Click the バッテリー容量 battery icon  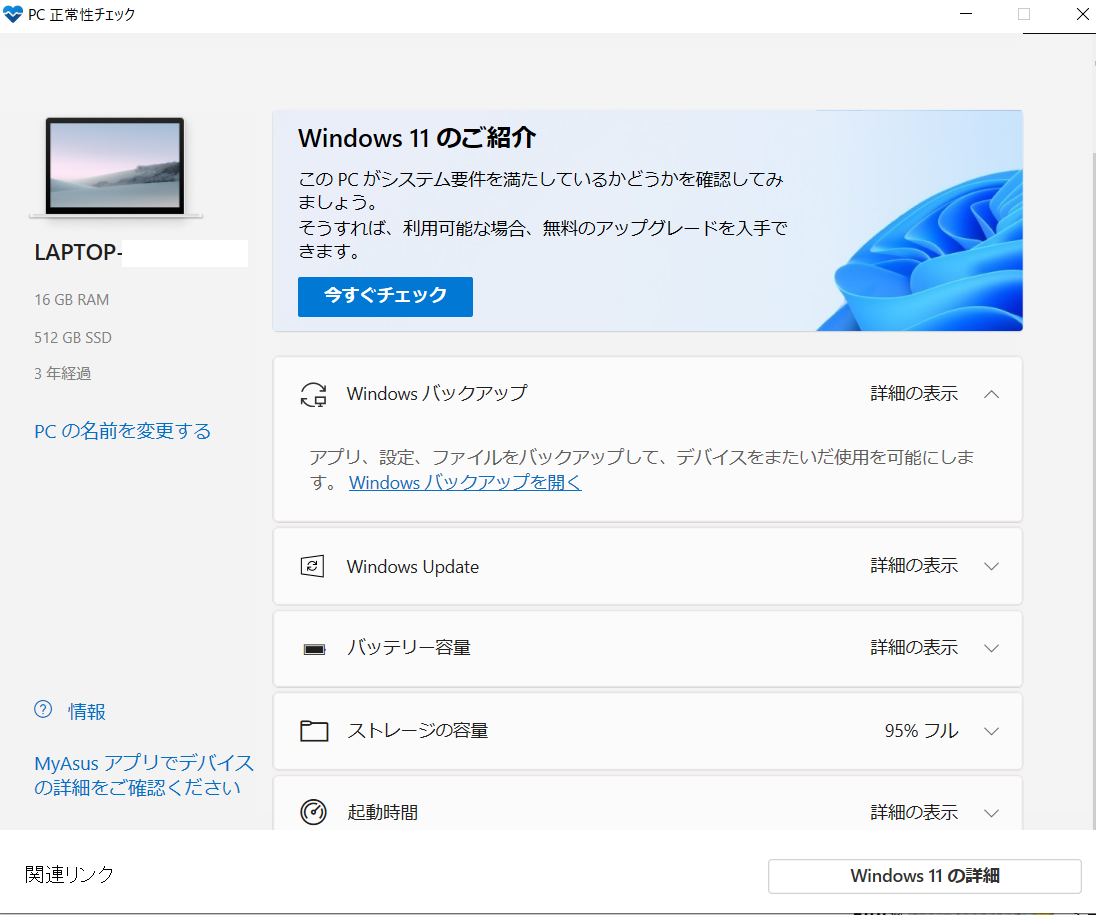(314, 649)
